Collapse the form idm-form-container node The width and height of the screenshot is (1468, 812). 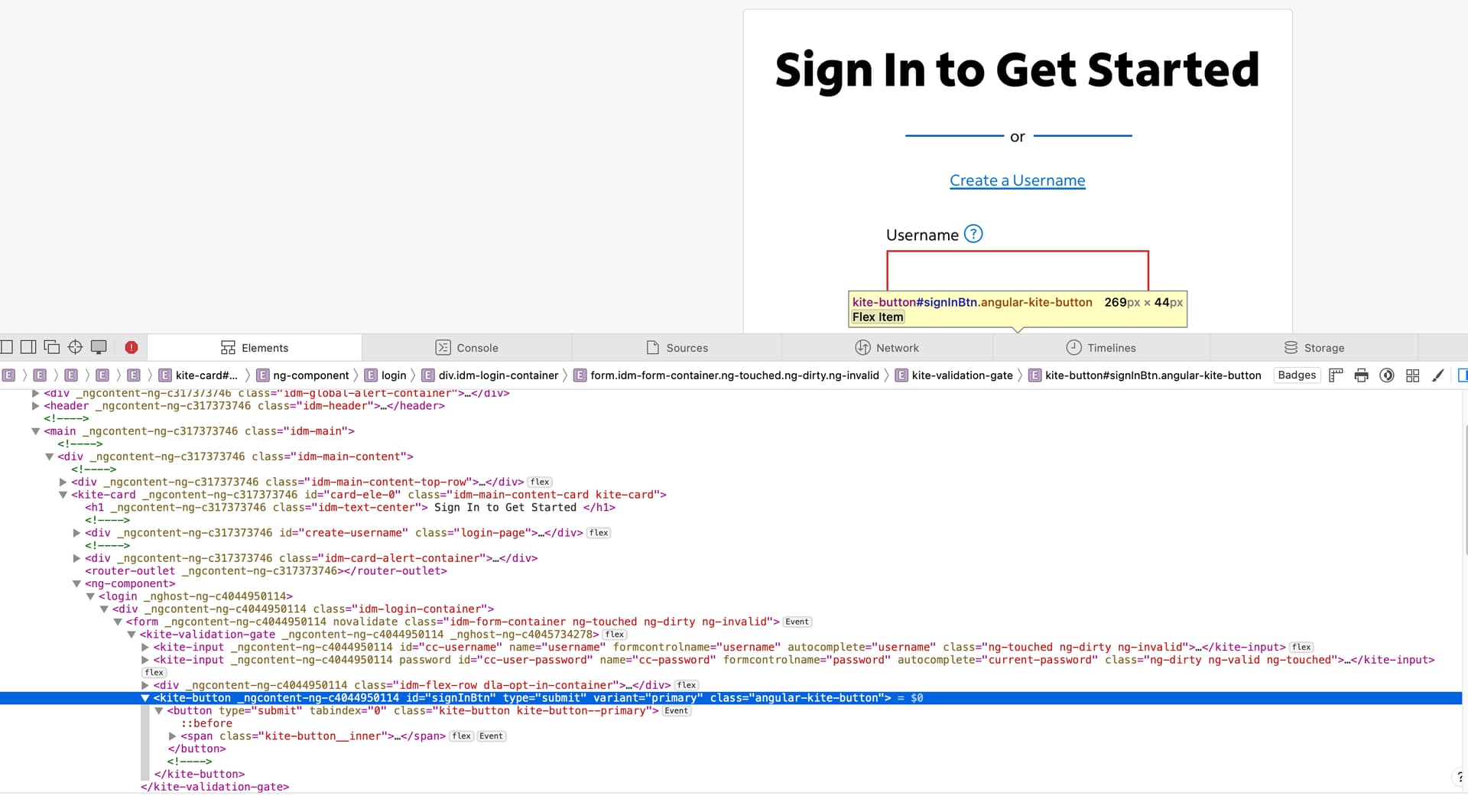(118, 622)
